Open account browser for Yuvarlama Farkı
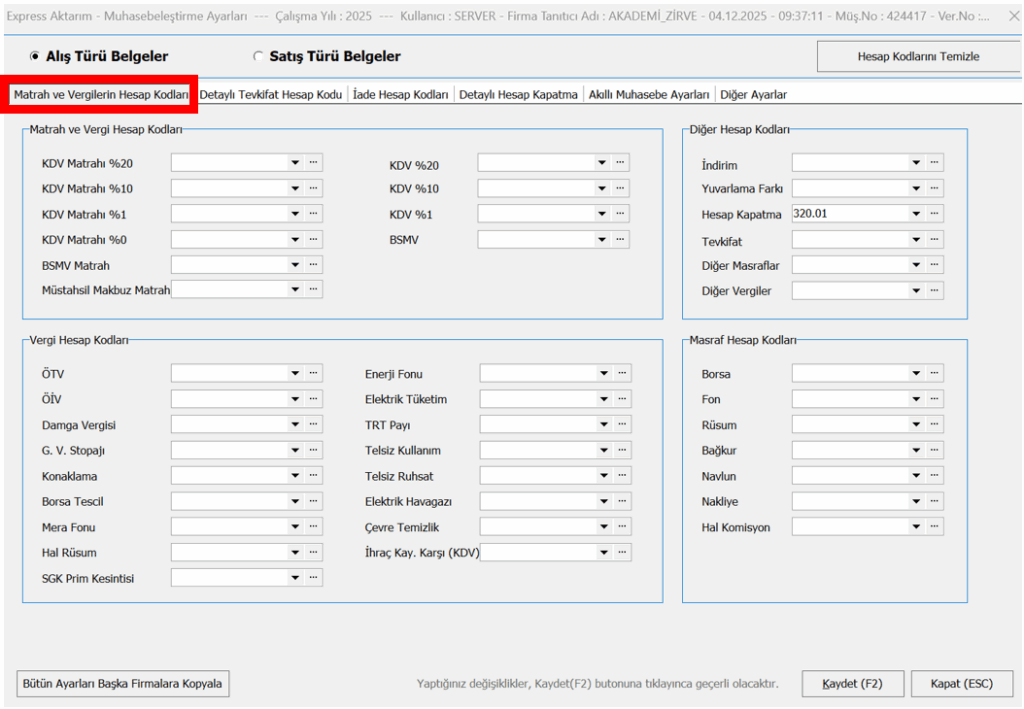This screenshot has width=1024, height=709. coord(935,188)
